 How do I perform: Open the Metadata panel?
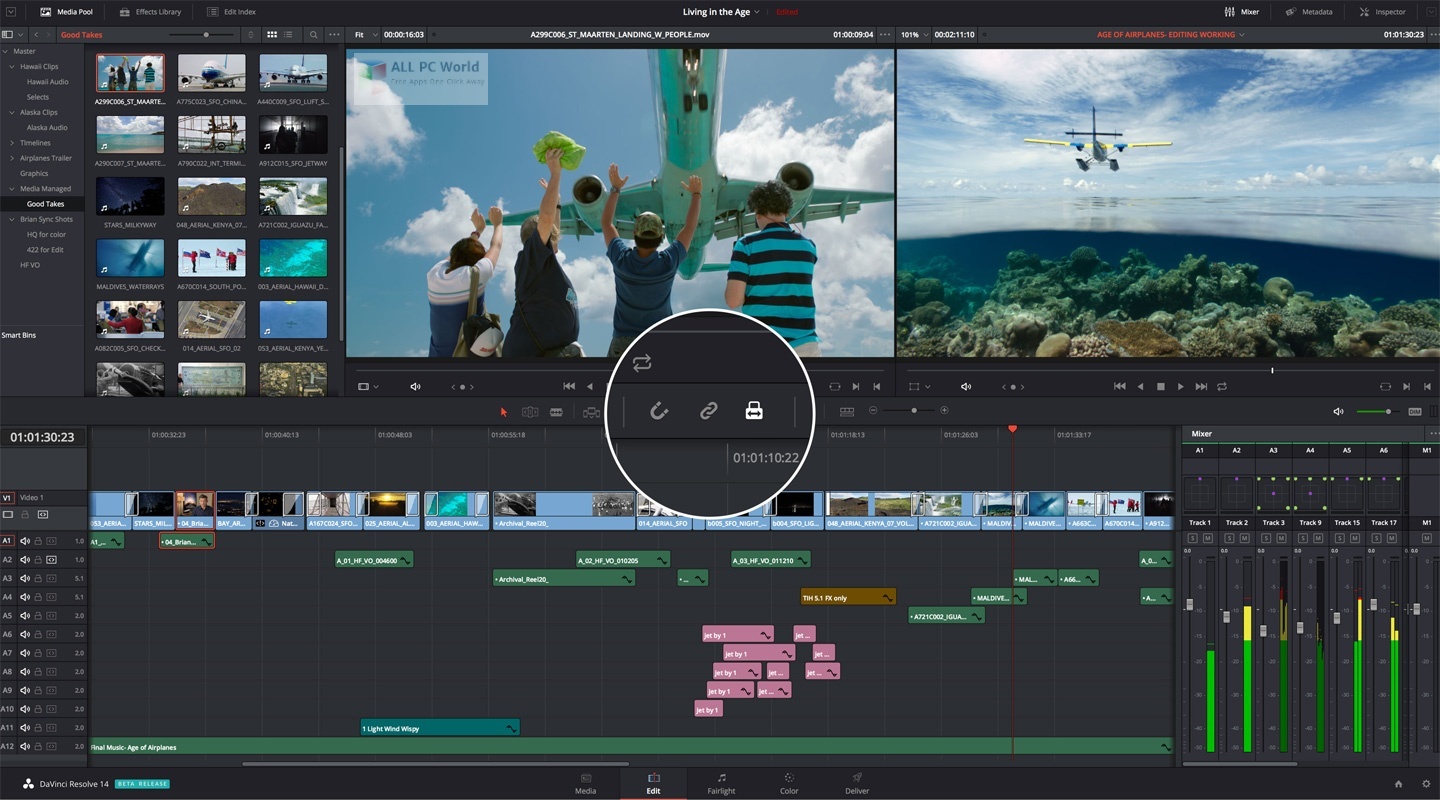tap(1309, 12)
